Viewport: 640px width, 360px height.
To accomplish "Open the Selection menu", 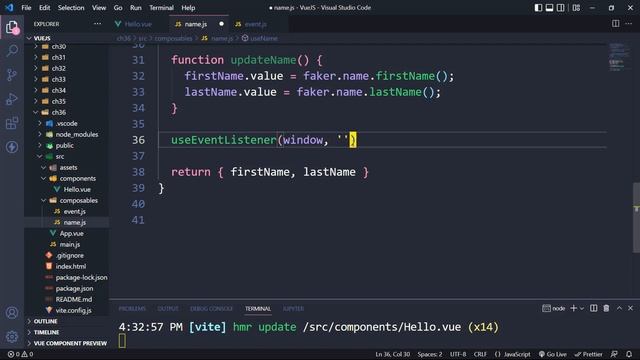I will pos(71,8).
